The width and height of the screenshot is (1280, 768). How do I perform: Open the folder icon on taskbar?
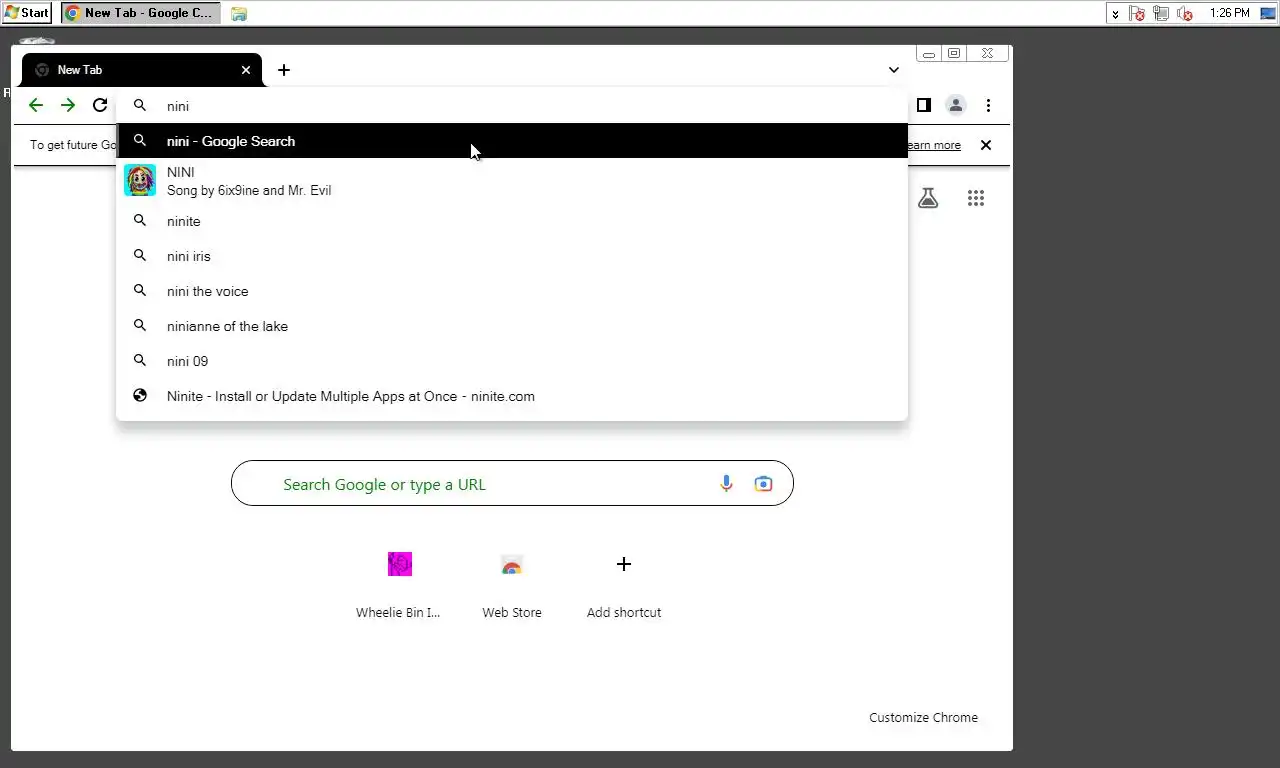(x=239, y=13)
